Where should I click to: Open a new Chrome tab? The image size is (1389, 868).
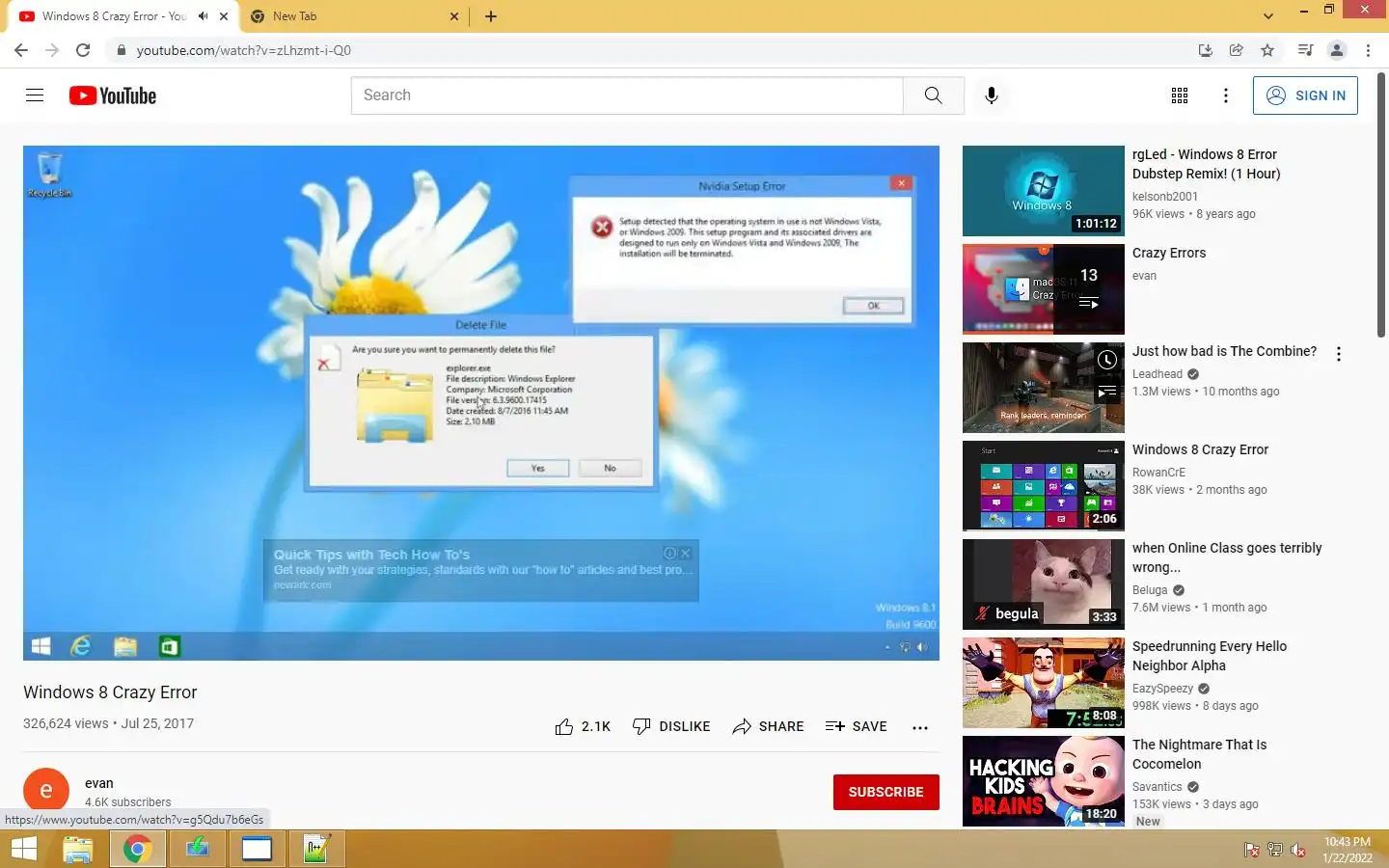(491, 16)
